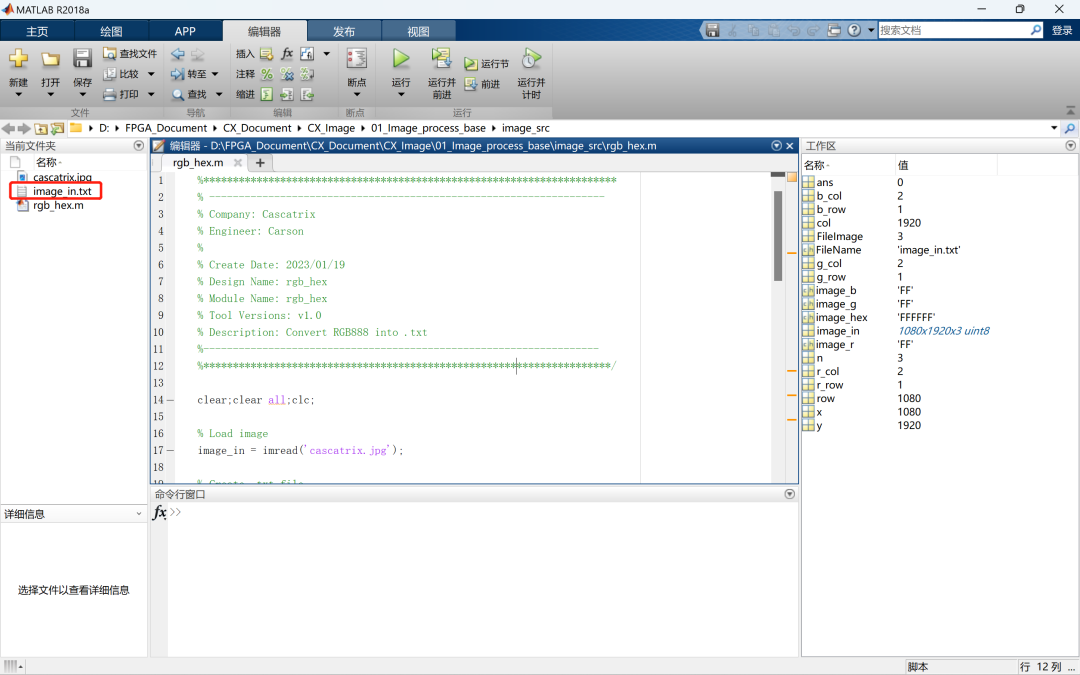Click the comment percent icon in 注释 row
1080x675 pixels.
[x=267, y=74]
